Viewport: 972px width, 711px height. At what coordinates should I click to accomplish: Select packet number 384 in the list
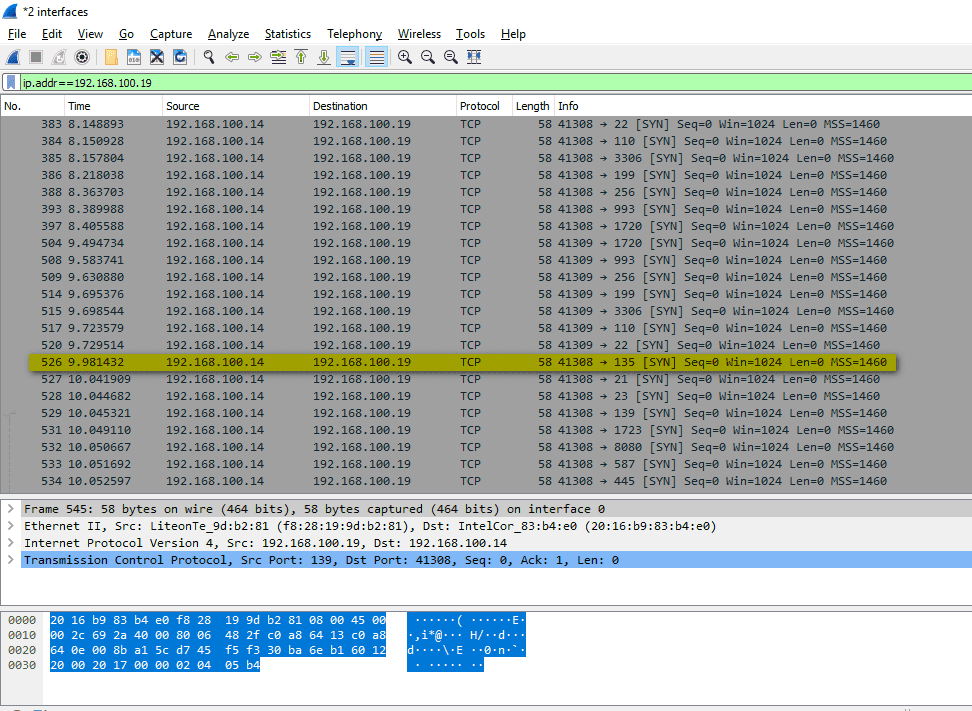[300, 141]
